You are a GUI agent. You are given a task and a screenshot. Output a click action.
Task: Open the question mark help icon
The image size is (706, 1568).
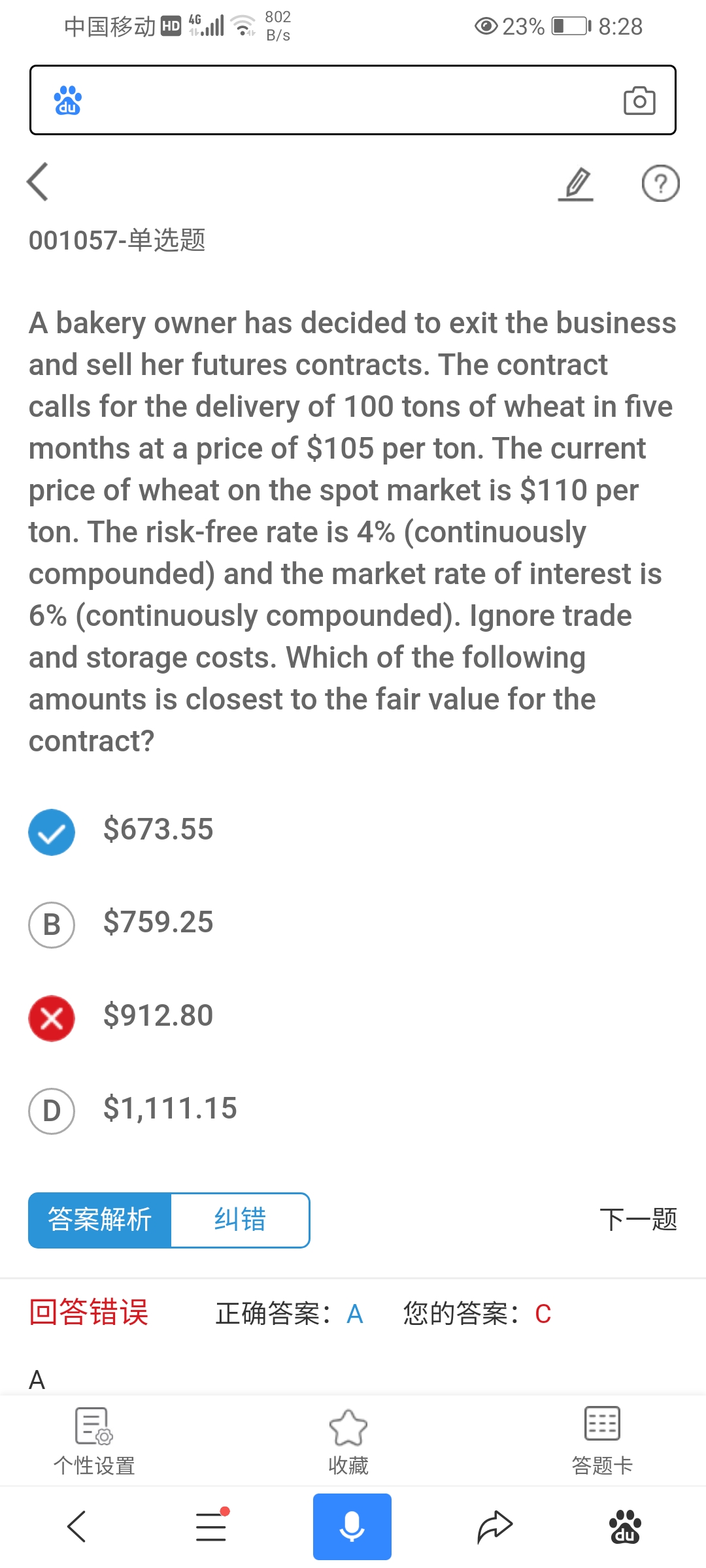coord(660,184)
